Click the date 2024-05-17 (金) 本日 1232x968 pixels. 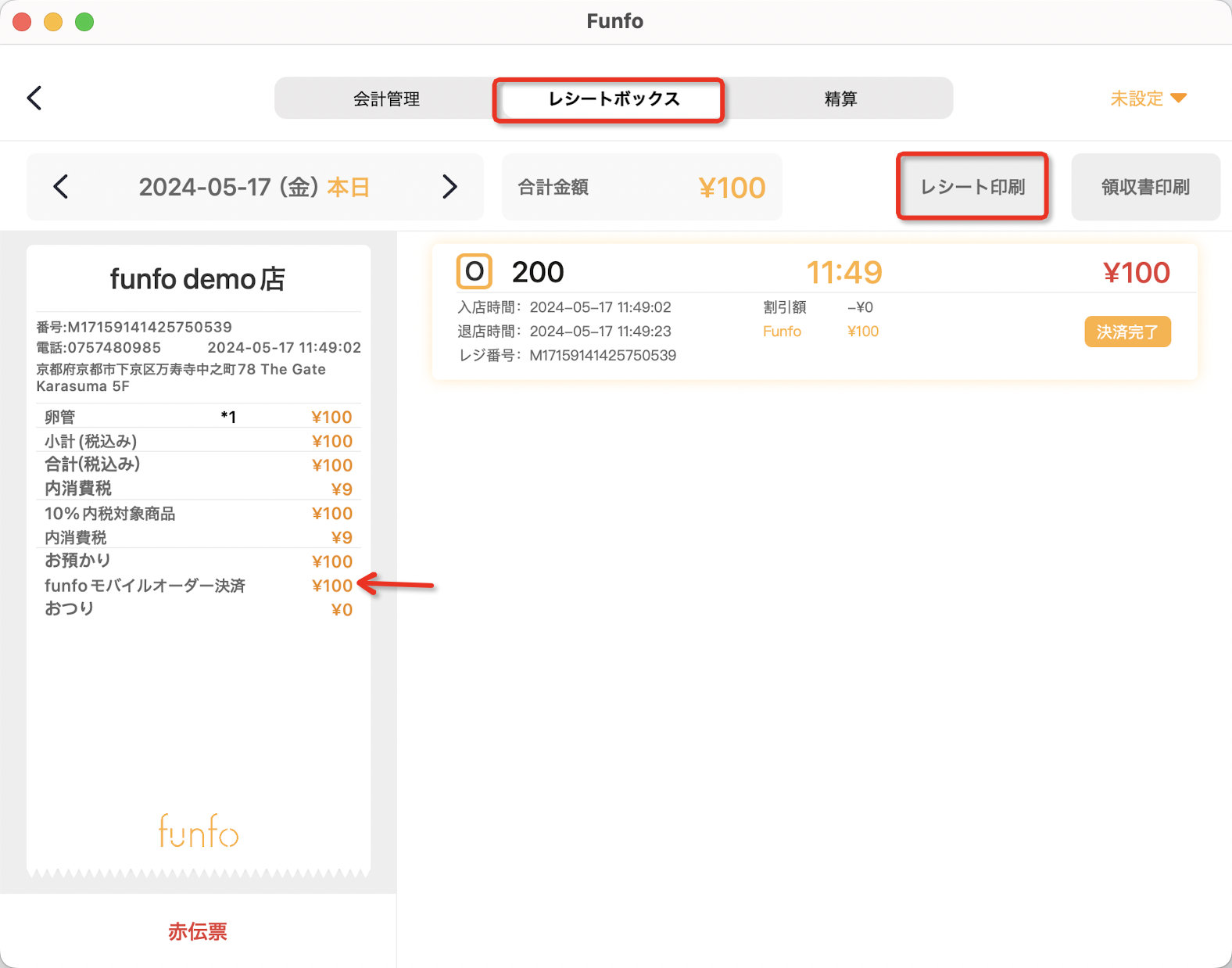click(x=254, y=187)
